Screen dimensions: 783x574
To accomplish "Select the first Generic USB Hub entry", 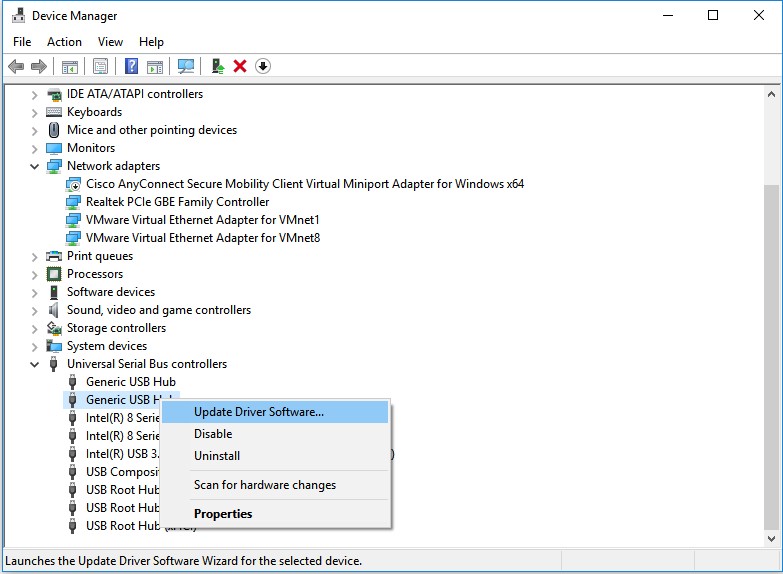I will point(131,382).
